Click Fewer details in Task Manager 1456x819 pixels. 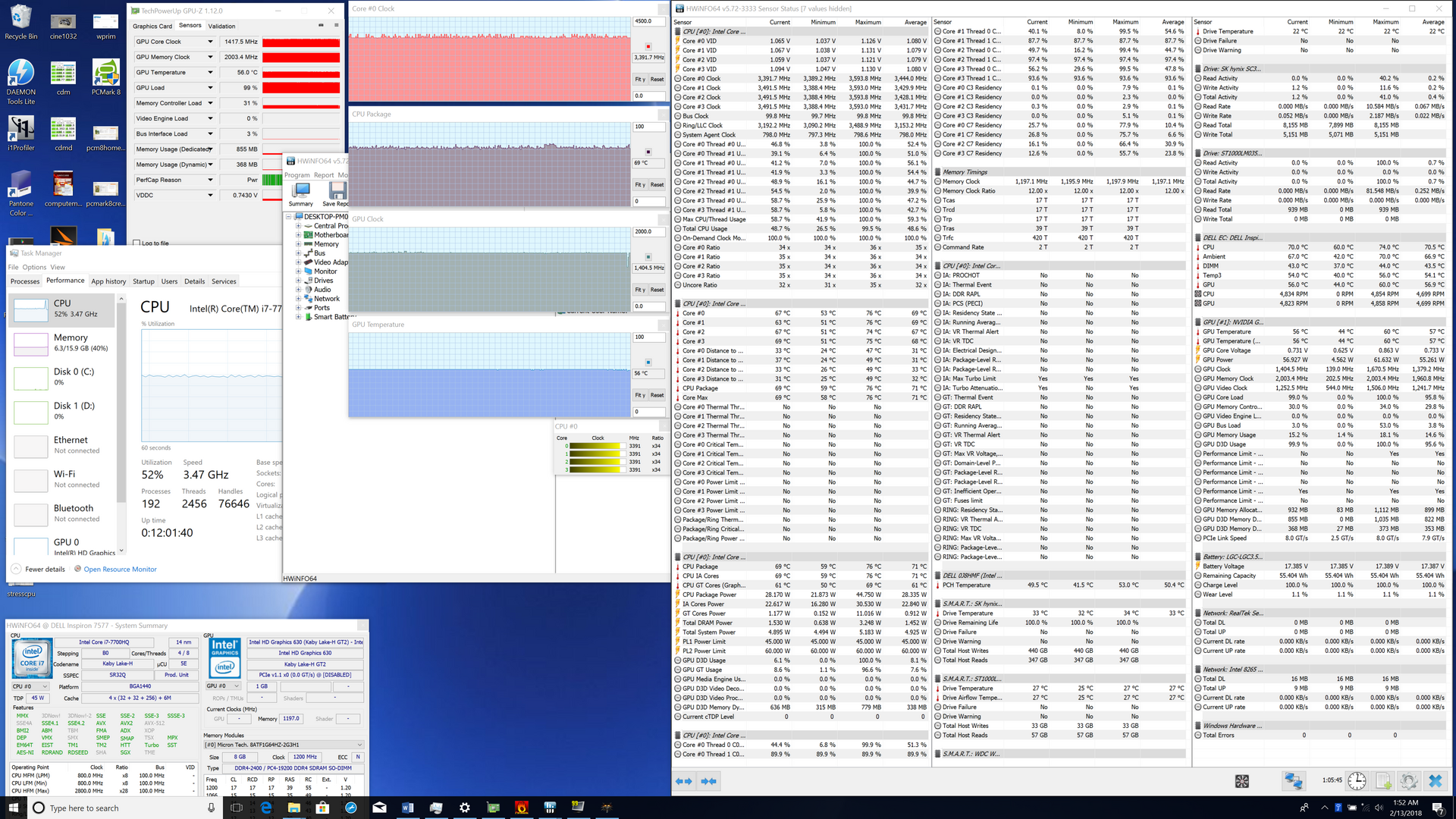[x=38, y=570]
